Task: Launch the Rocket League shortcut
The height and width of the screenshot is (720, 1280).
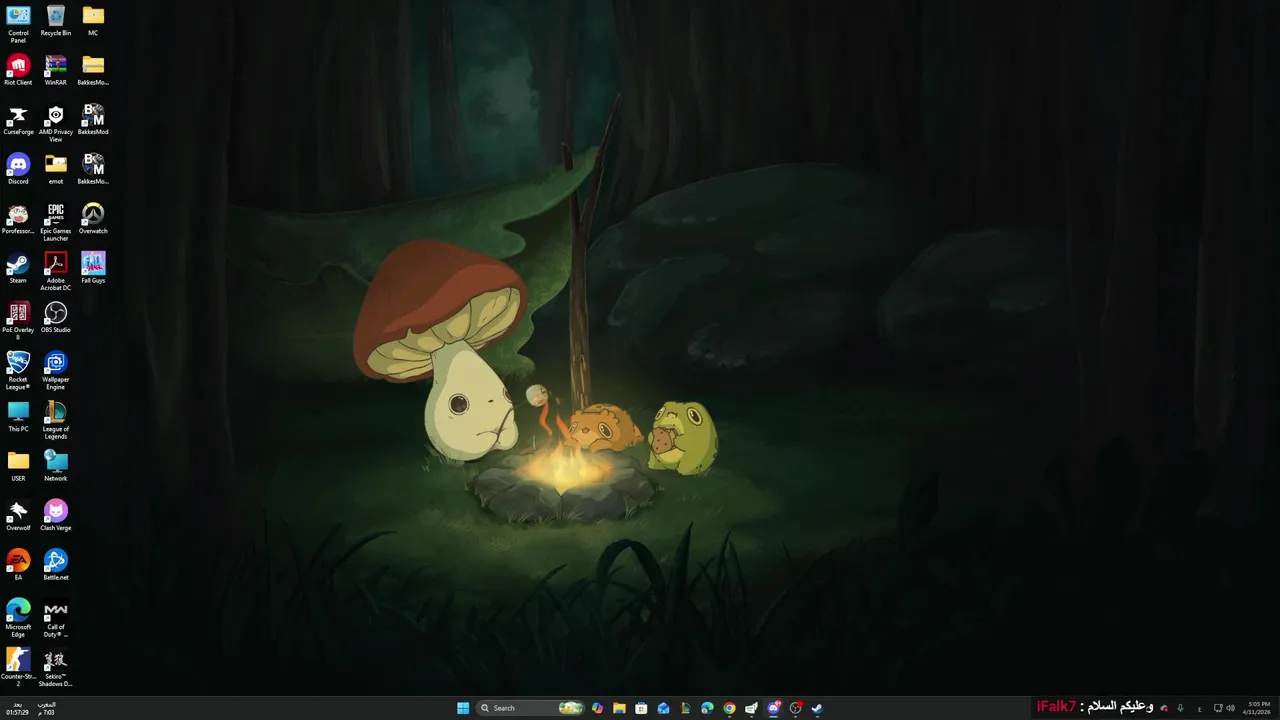Action: coord(18,370)
